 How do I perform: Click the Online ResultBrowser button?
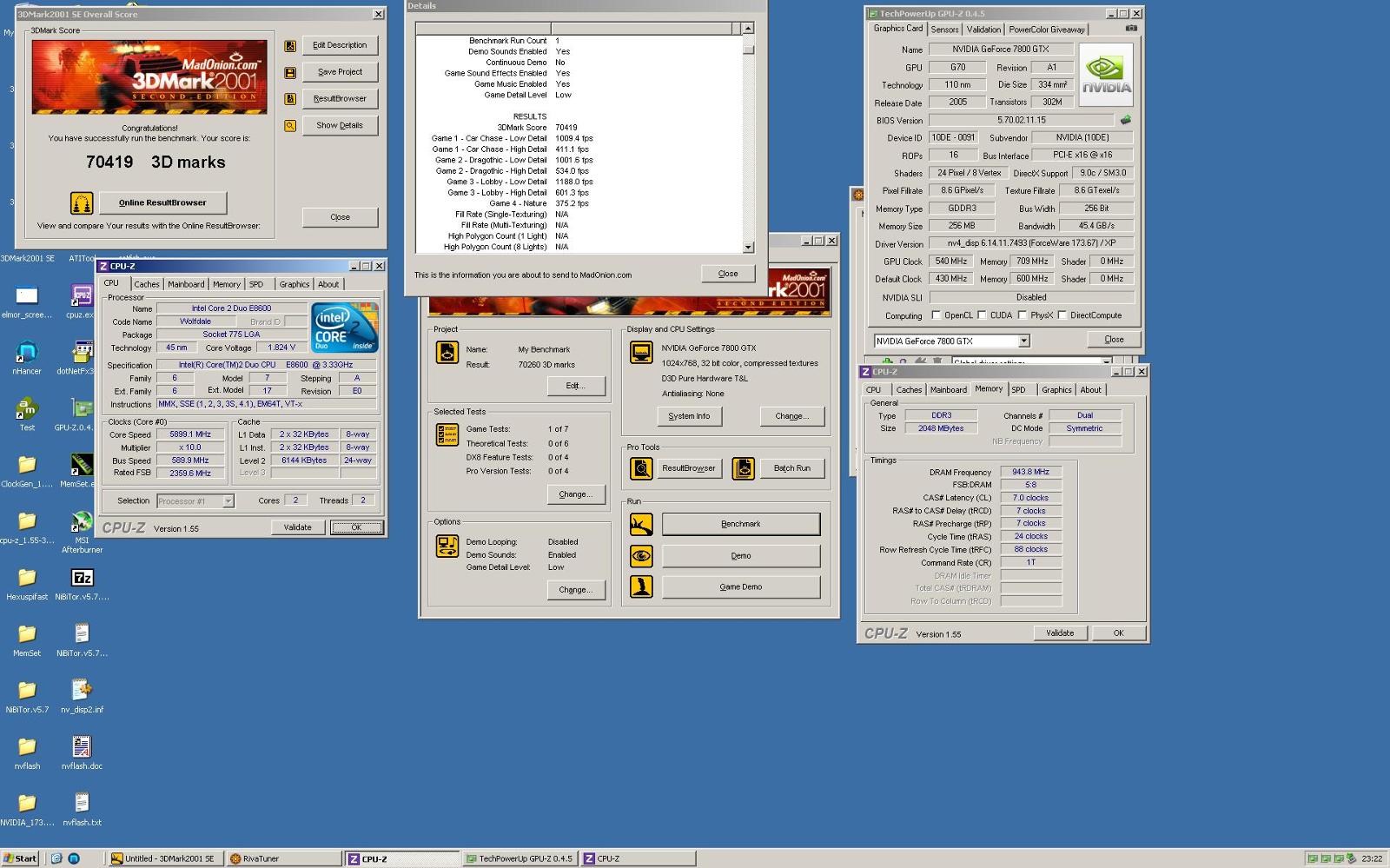click(162, 202)
